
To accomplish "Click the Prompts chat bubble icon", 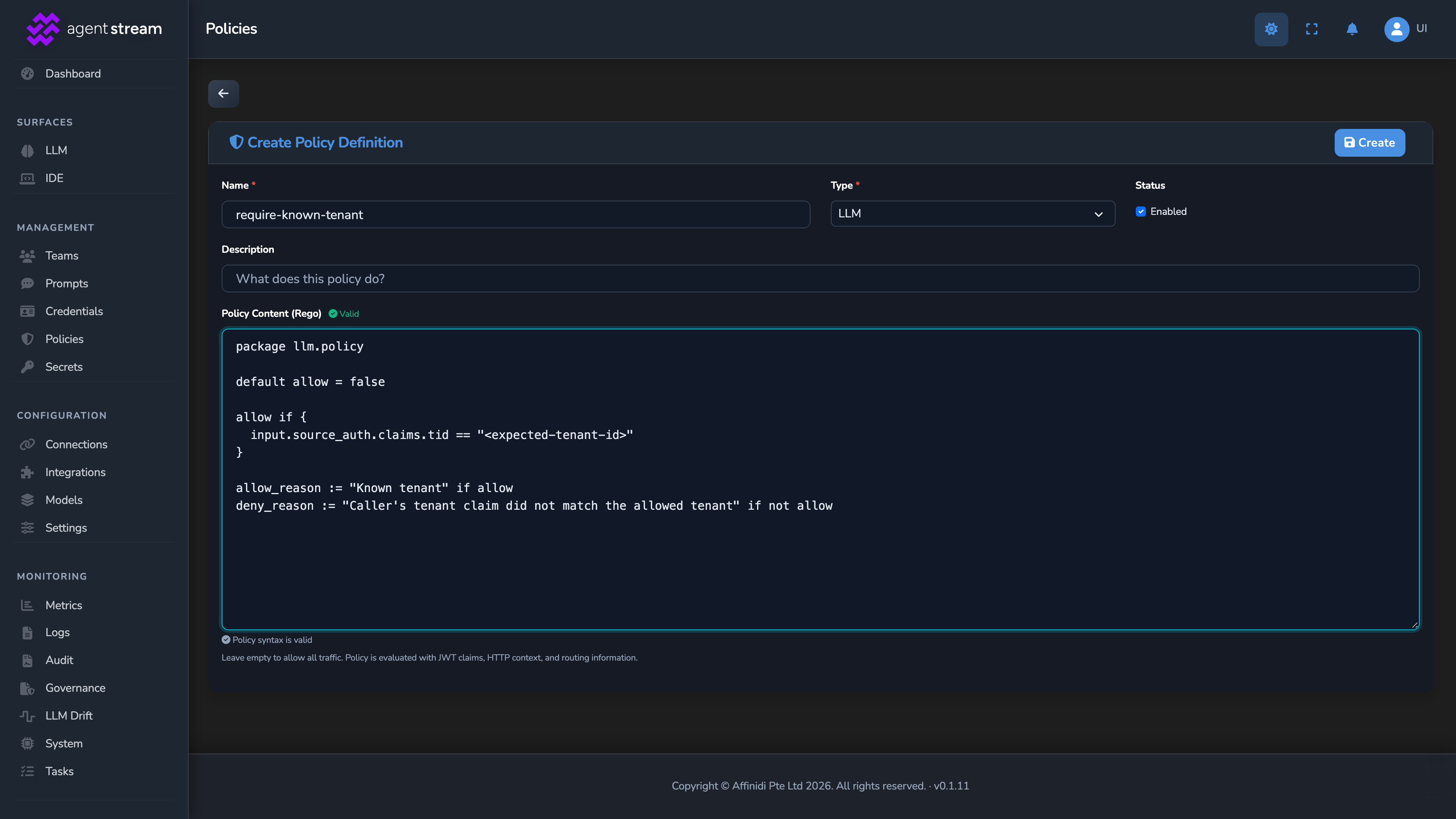I will 27,283.
